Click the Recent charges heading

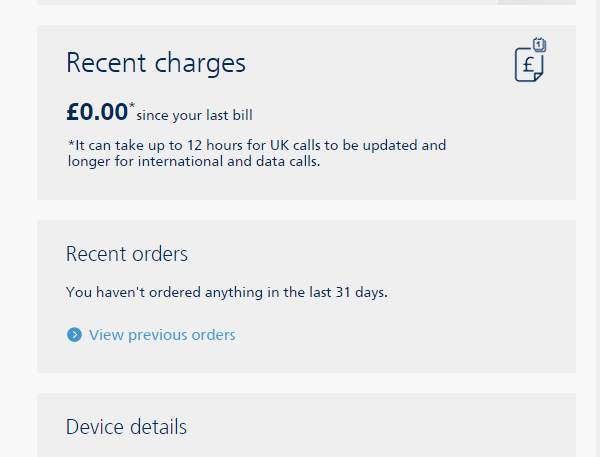pyautogui.click(x=155, y=63)
